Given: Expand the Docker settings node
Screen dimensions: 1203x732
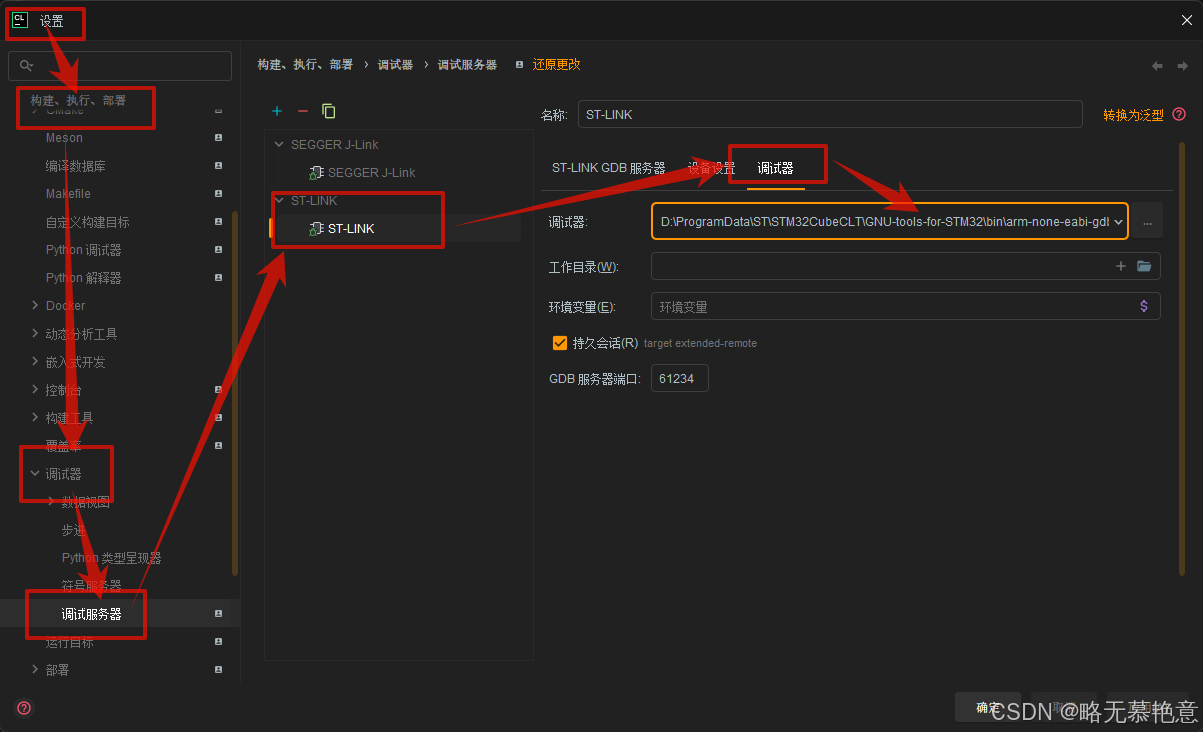Looking at the screenshot, I should [36, 306].
